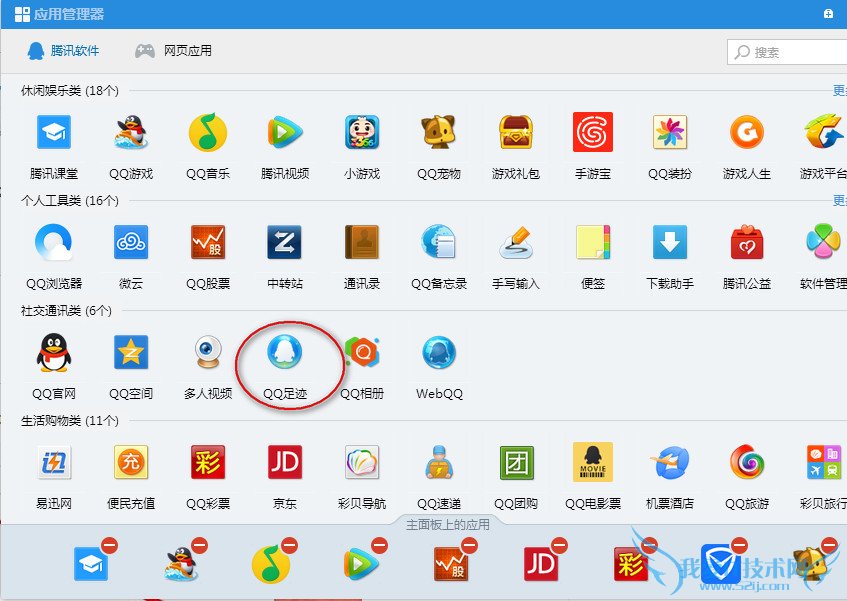Click the 主面板上的应用 panel label
The image size is (847, 601).
pyautogui.click(x=448, y=525)
